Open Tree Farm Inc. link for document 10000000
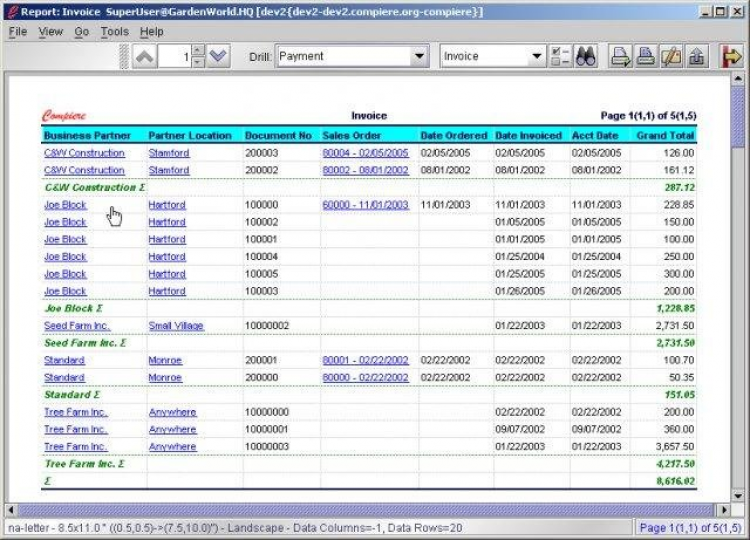Screen dimensions: 750x540 (76, 412)
